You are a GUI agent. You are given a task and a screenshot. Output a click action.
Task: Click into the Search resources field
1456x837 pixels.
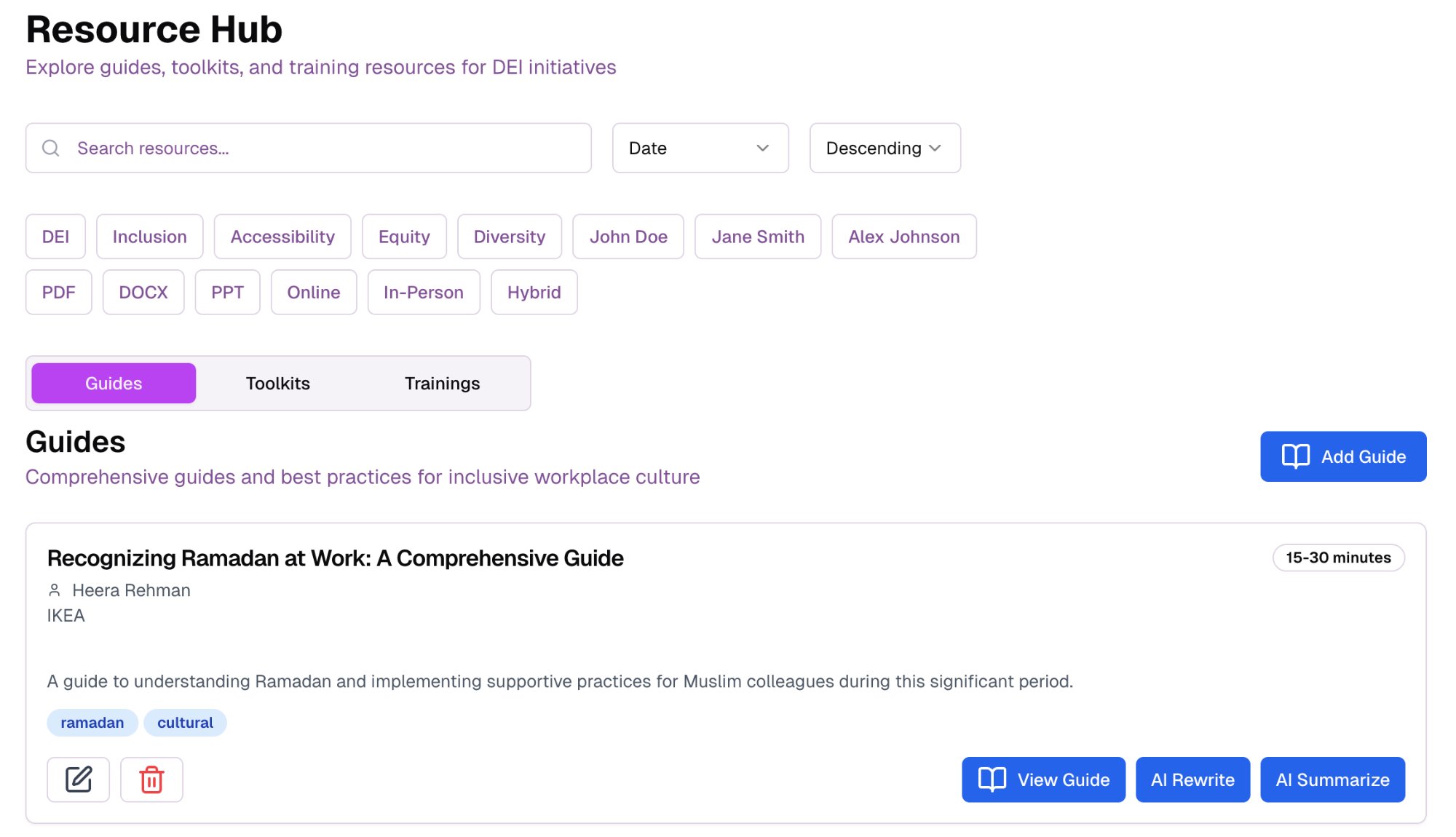(x=328, y=148)
